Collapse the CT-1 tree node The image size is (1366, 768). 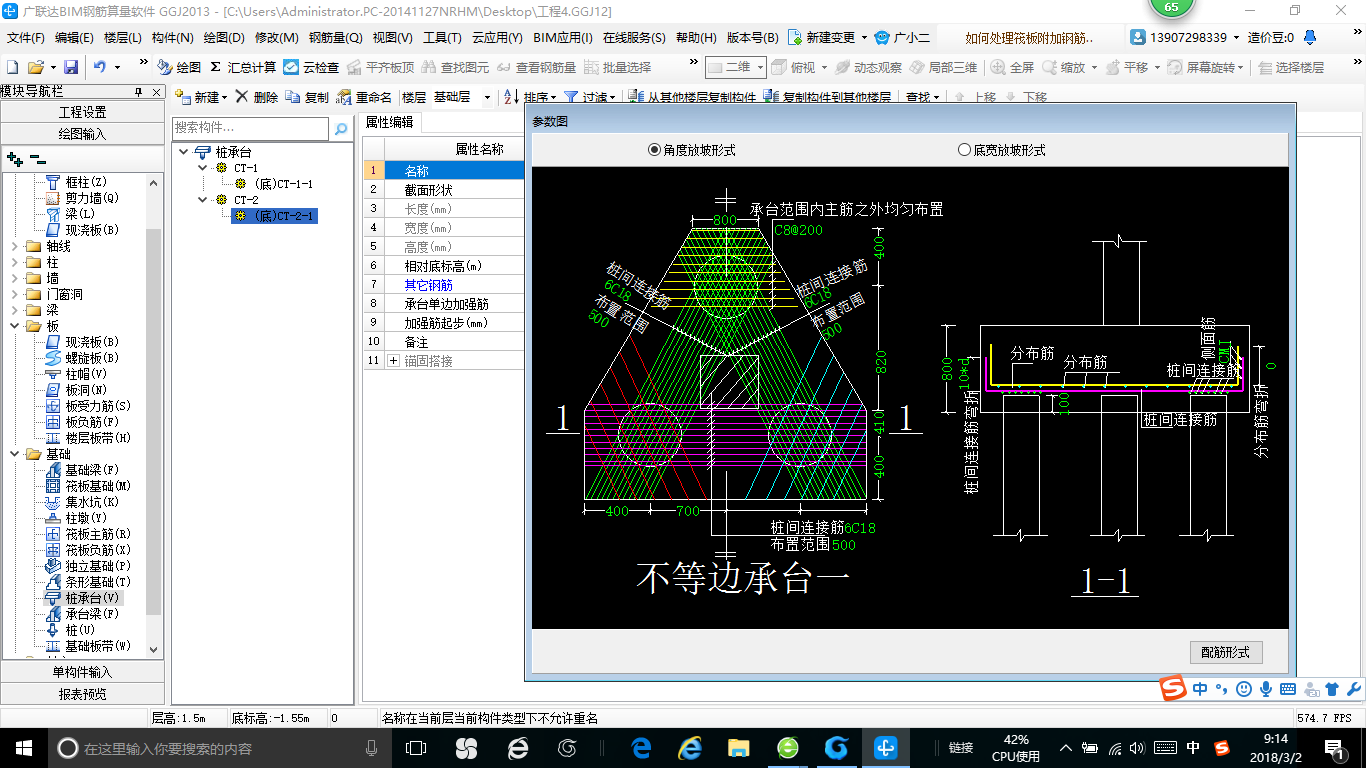(x=203, y=168)
